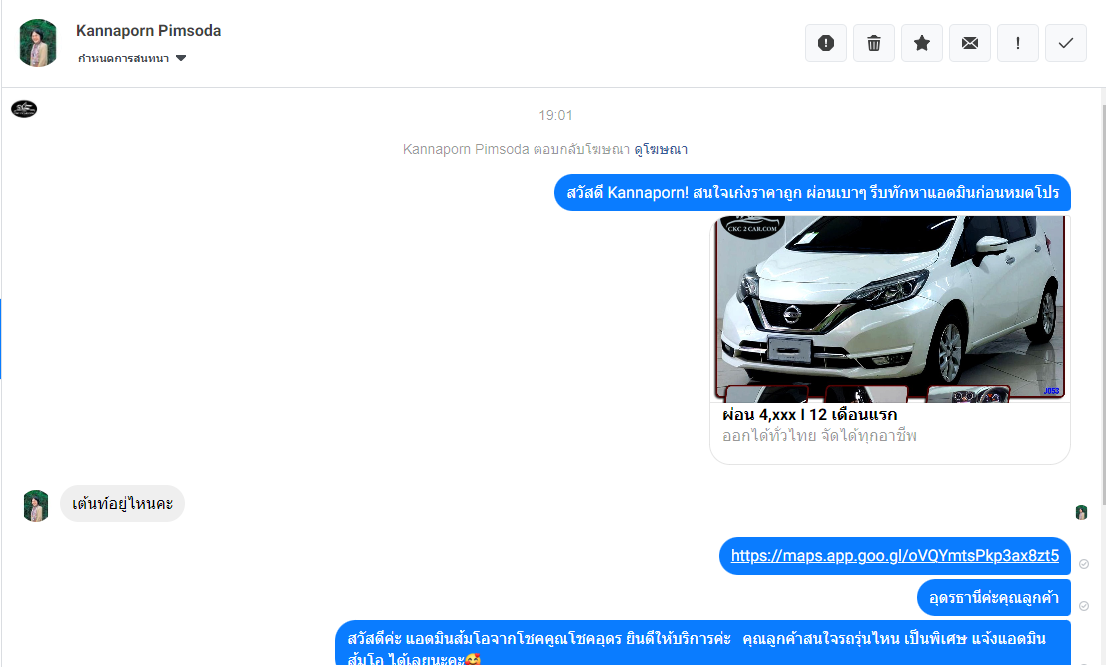Click the ผ่อน 4,xxx l 12 เดือนแรก ad title
The image size is (1106, 667).
click(x=810, y=415)
